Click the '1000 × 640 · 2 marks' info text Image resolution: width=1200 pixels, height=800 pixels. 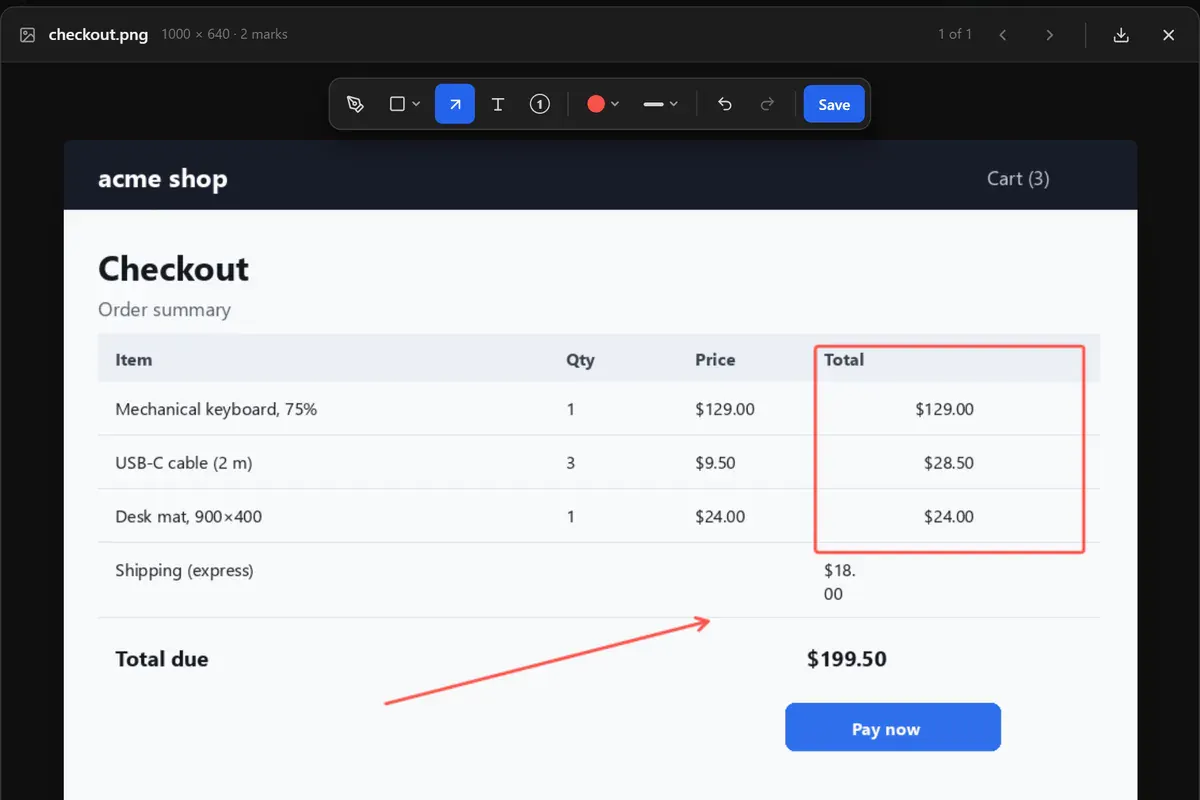tap(222, 35)
